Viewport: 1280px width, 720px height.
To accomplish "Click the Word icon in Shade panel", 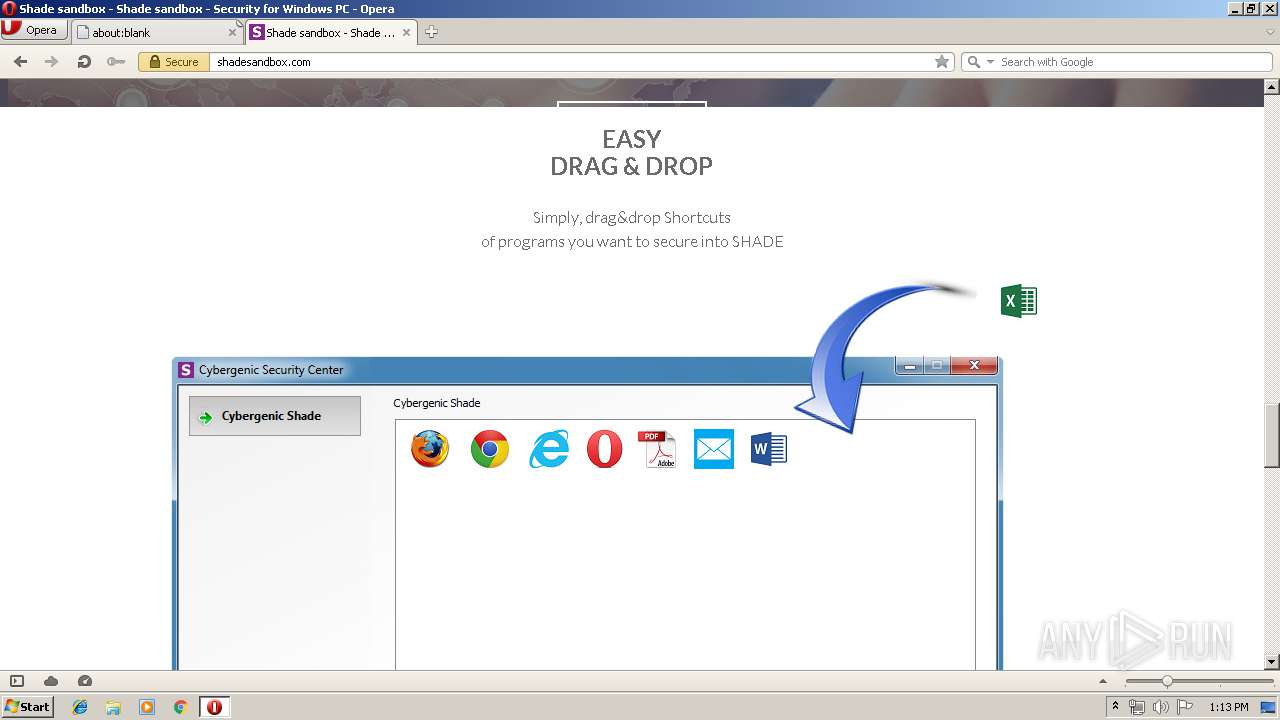I will coord(769,449).
